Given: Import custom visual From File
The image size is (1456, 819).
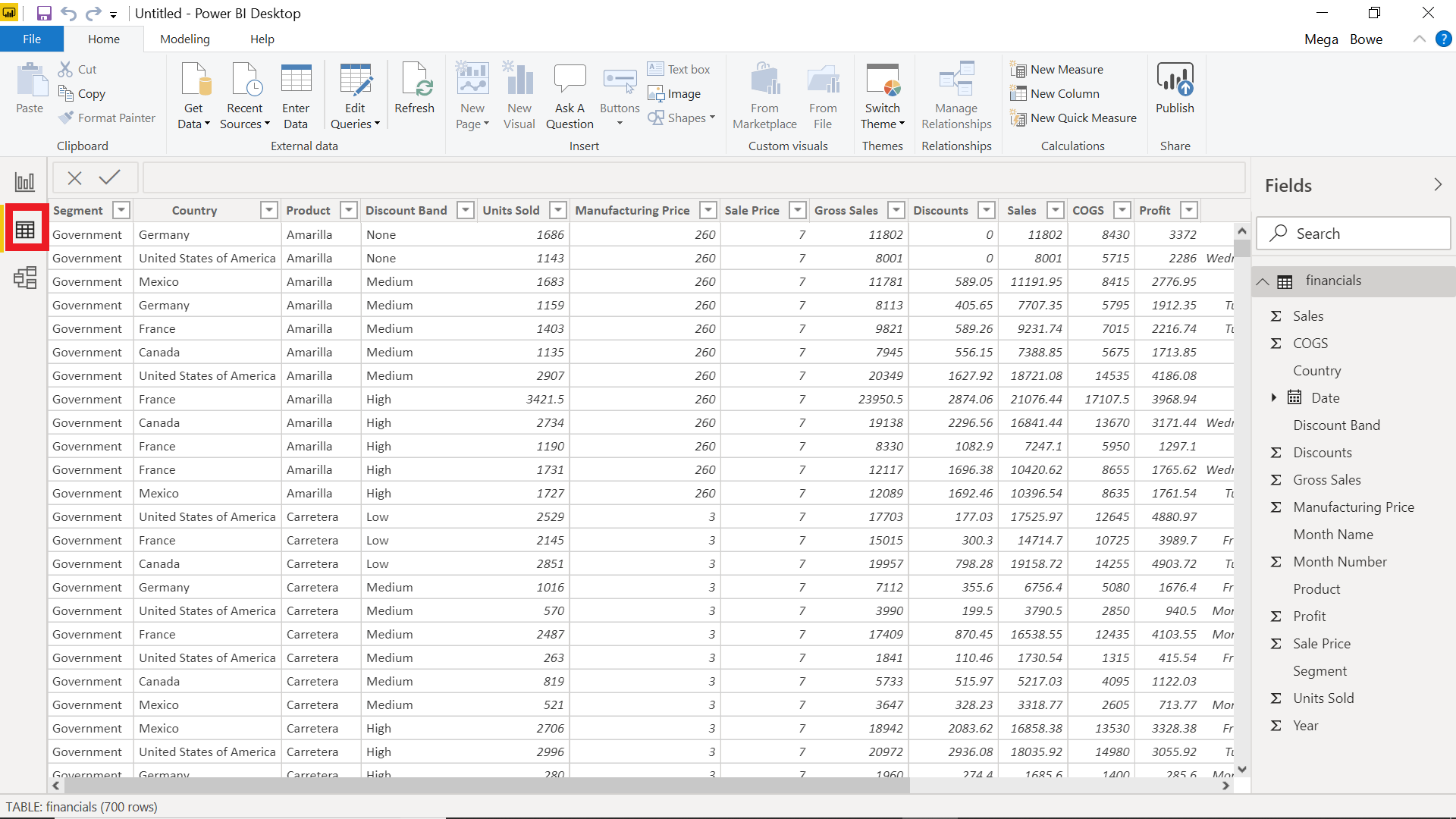Looking at the screenshot, I should [x=823, y=96].
